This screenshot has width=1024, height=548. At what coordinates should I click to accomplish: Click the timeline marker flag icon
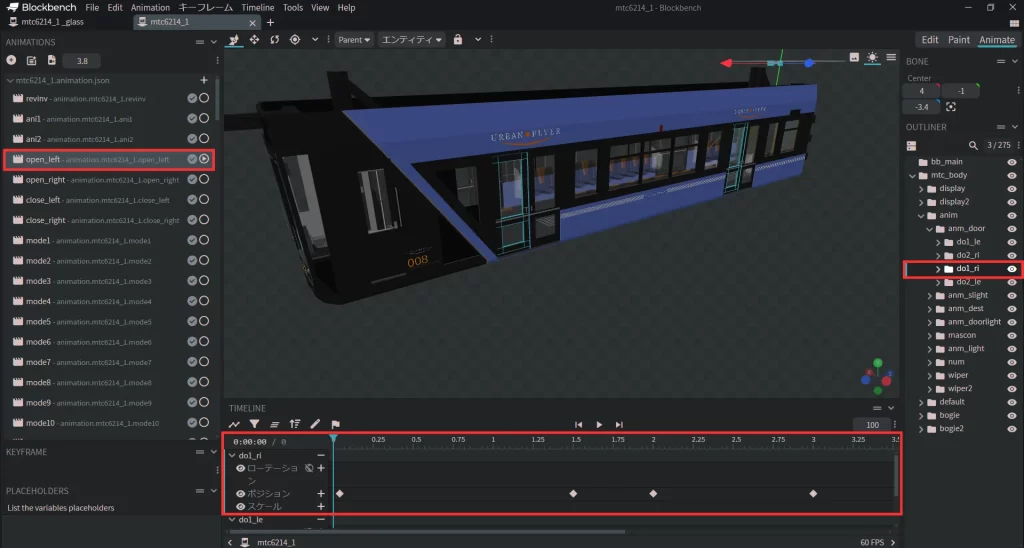click(335, 425)
